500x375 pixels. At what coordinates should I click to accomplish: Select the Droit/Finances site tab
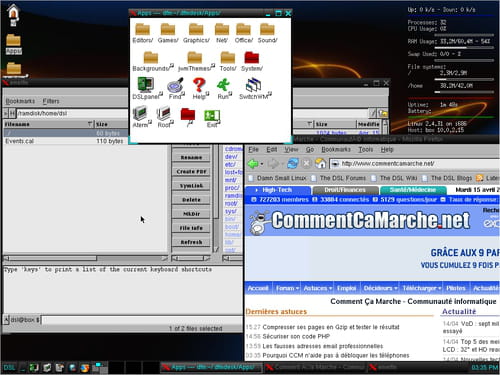pyautogui.click(x=345, y=190)
